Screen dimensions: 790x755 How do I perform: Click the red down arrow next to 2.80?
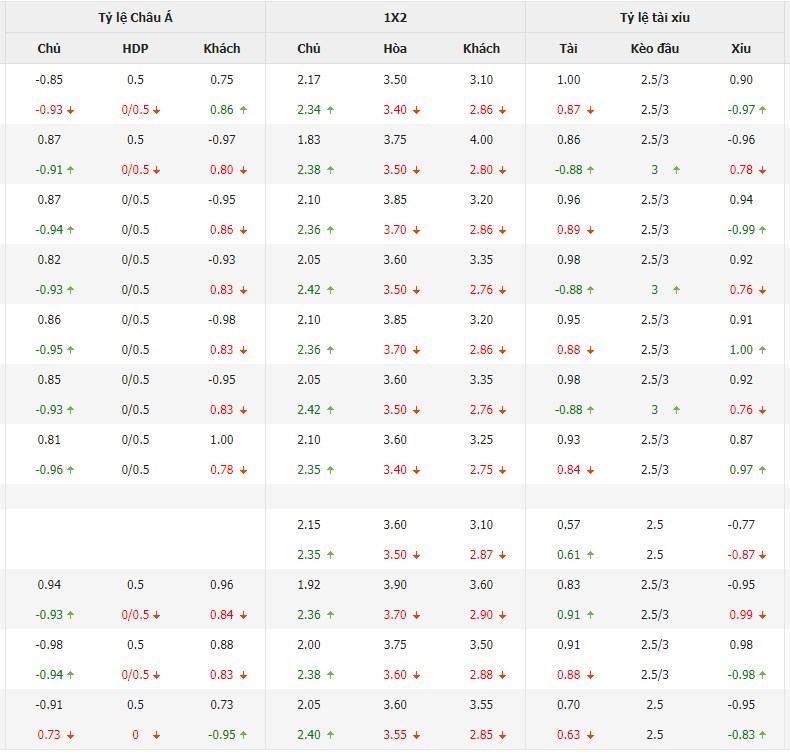503,170
